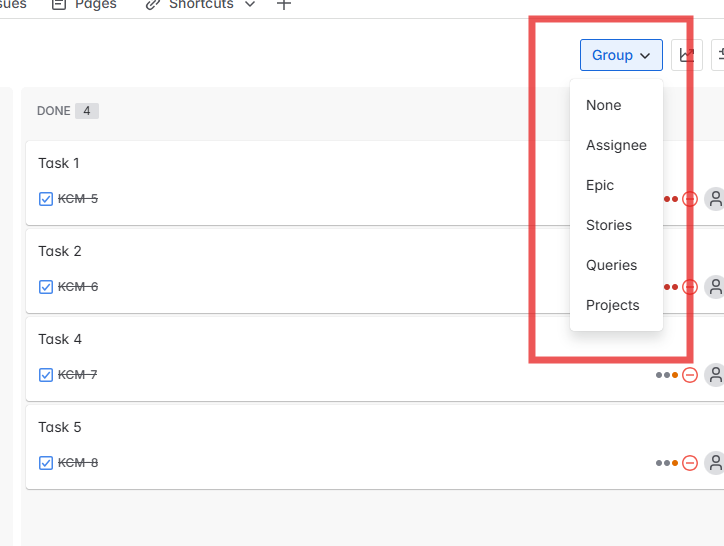Click the Pages document icon

(x=59, y=5)
